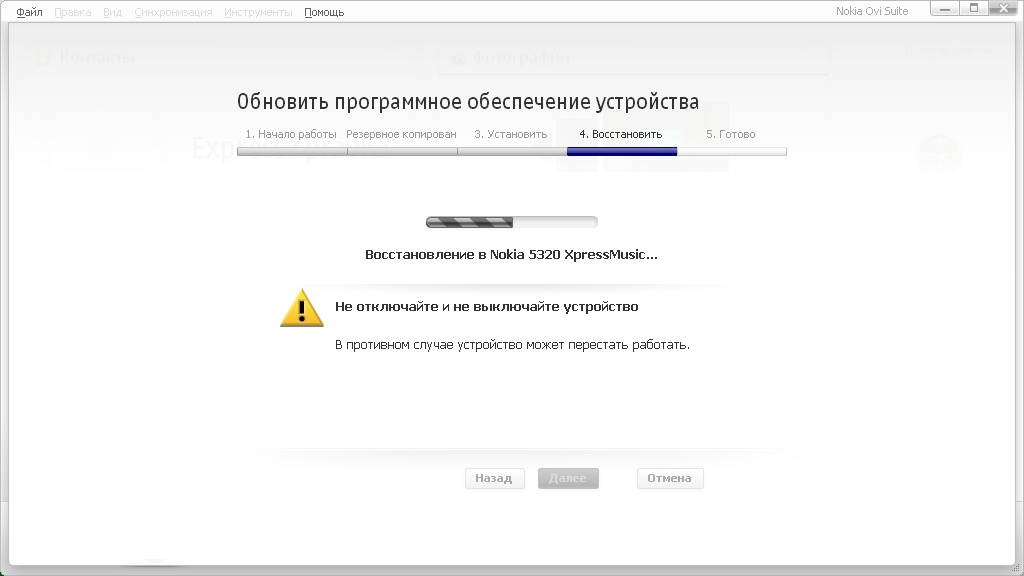This screenshot has width=1024, height=576.
Task: Select step Резервное копирован
Action: [401, 134]
